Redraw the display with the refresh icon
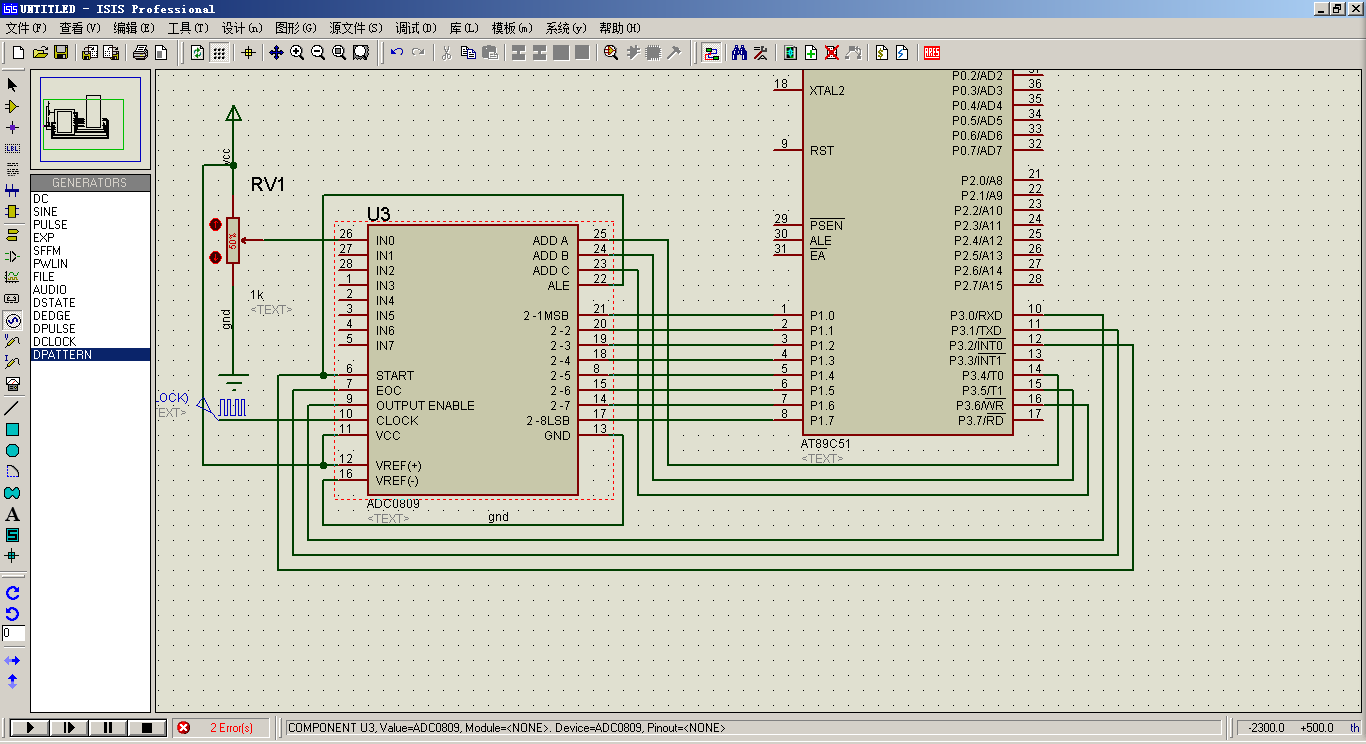The width and height of the screenshot is (1366, 744). point(198,53)
